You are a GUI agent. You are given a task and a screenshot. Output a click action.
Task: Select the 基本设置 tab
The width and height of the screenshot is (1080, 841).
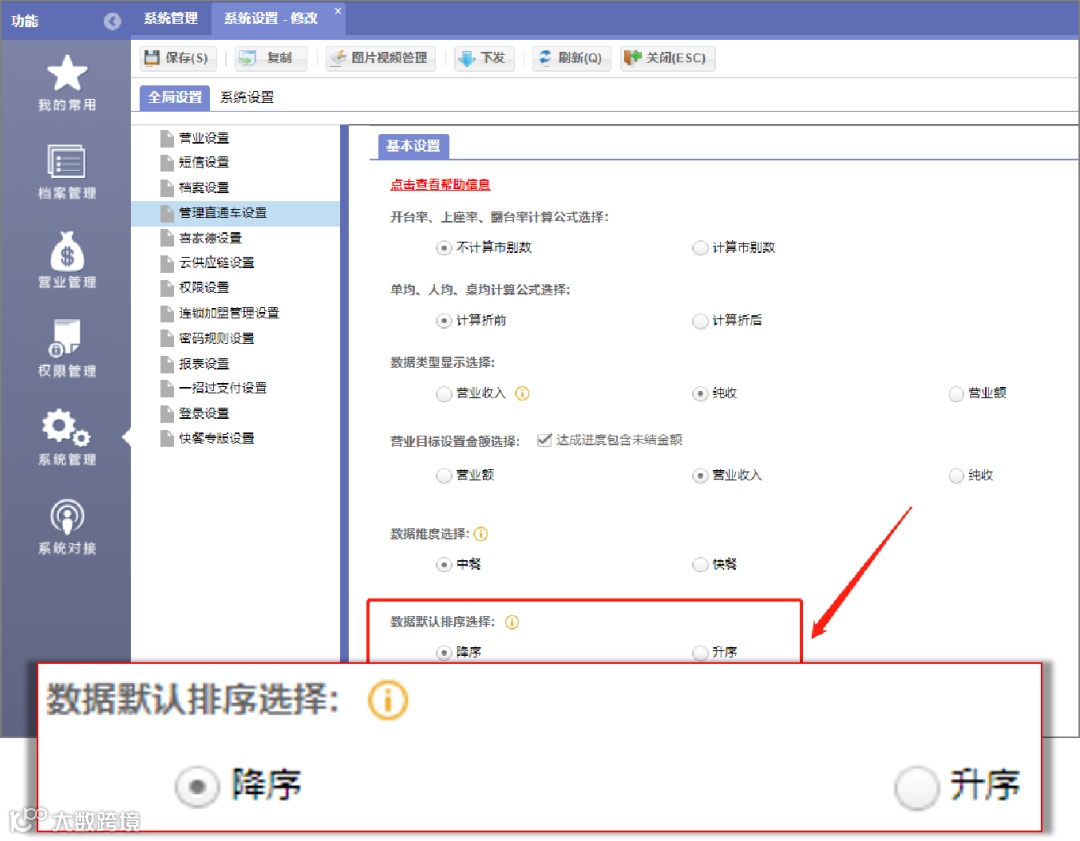click(413, 146)
